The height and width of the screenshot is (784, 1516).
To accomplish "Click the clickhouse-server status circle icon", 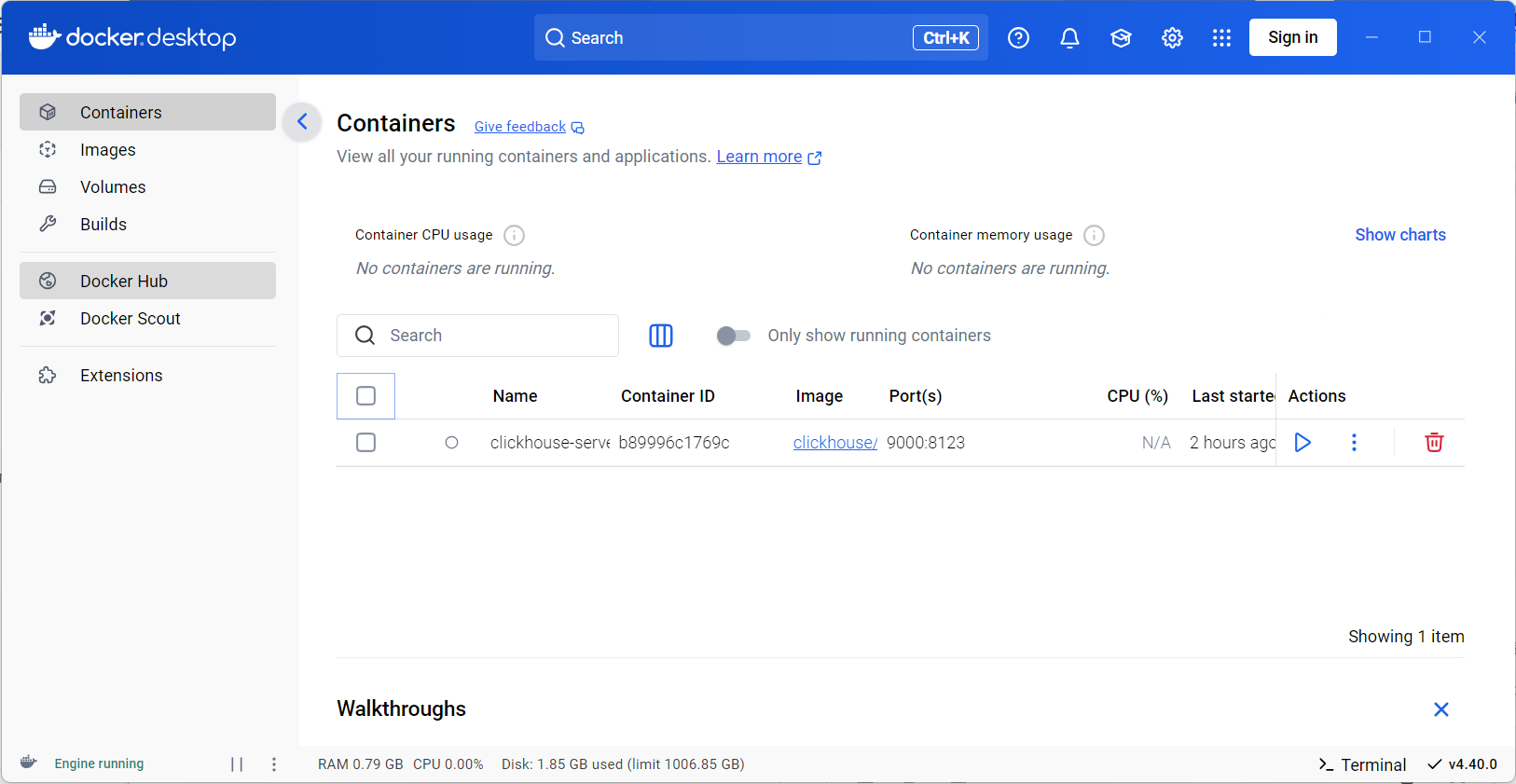I will pos(451,443).
